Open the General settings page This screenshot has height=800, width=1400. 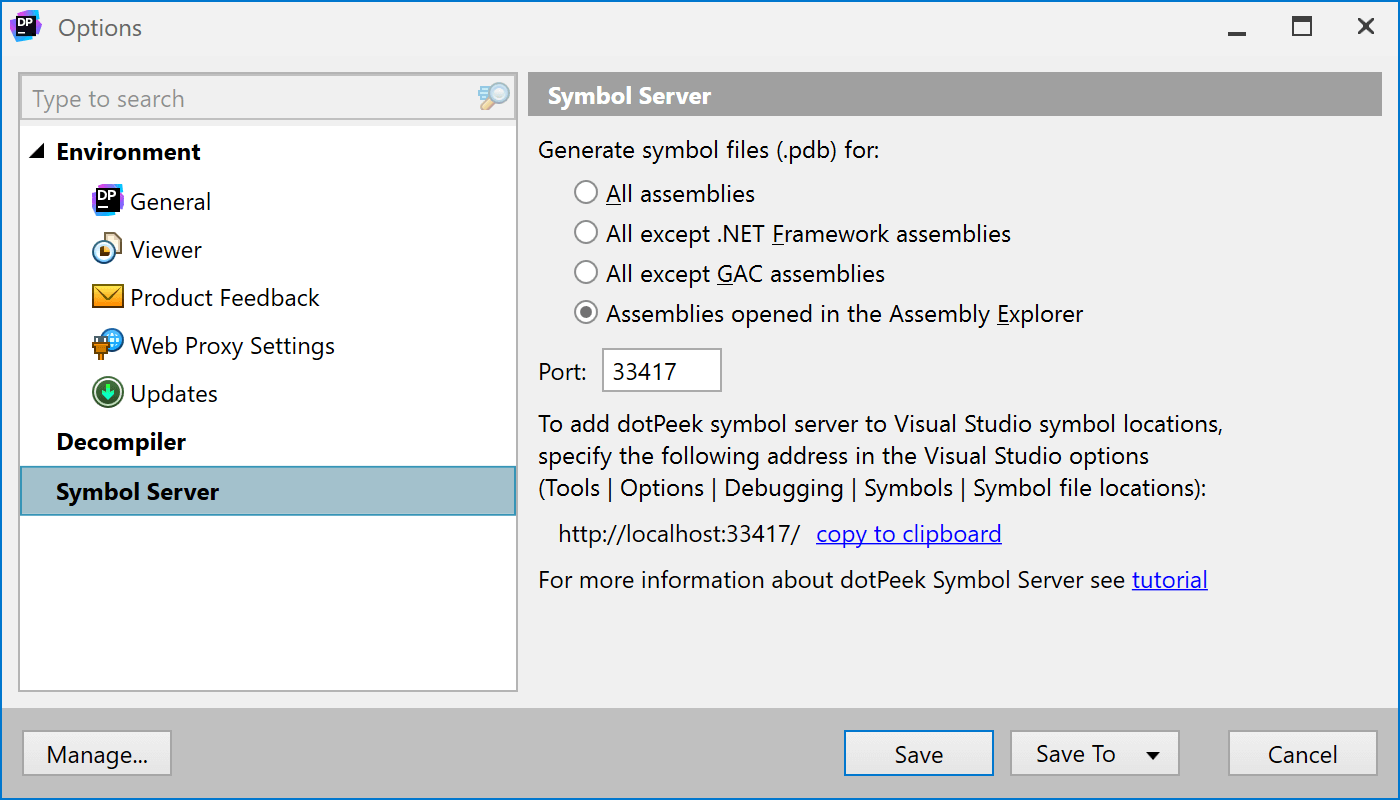170,201
